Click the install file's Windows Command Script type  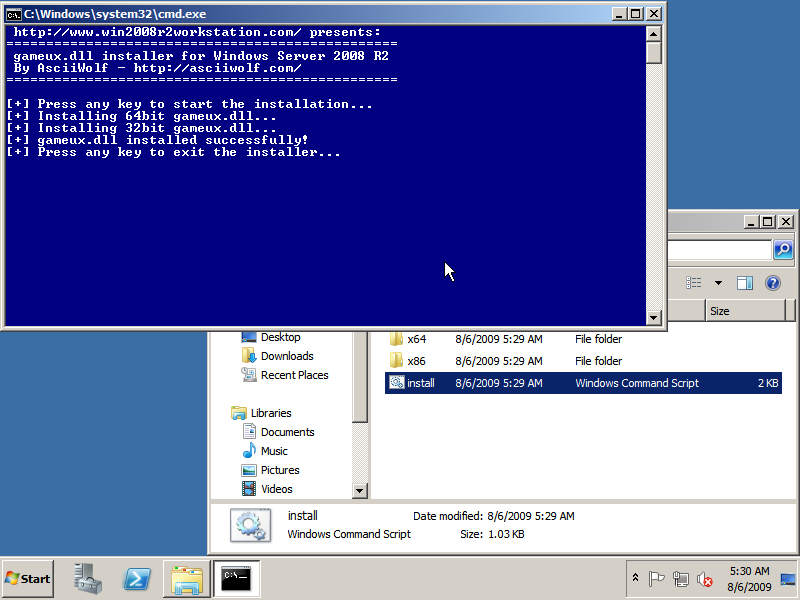pyautogui.click(x=637, y=383)
